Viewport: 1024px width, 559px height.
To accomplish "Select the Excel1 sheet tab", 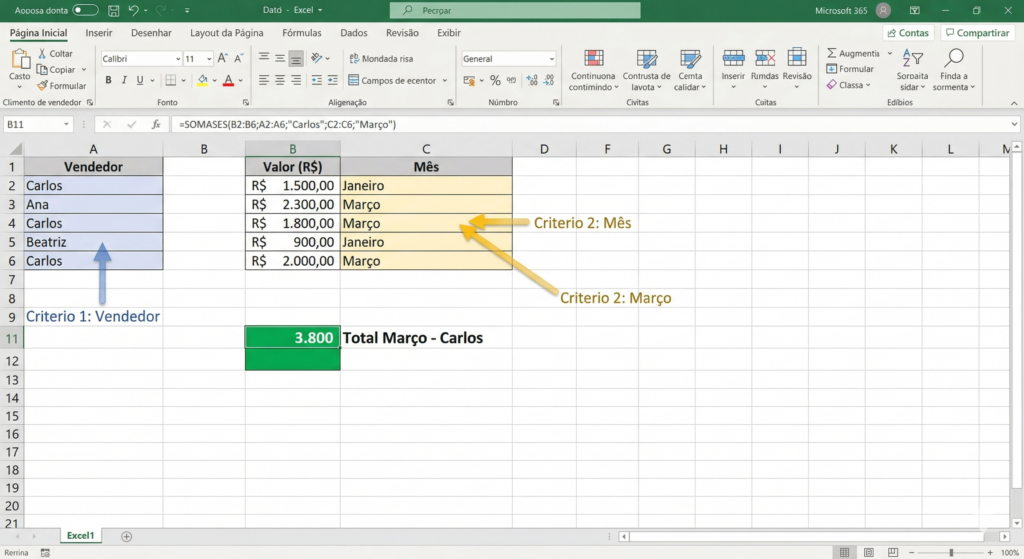I will (x=80, y=535).
